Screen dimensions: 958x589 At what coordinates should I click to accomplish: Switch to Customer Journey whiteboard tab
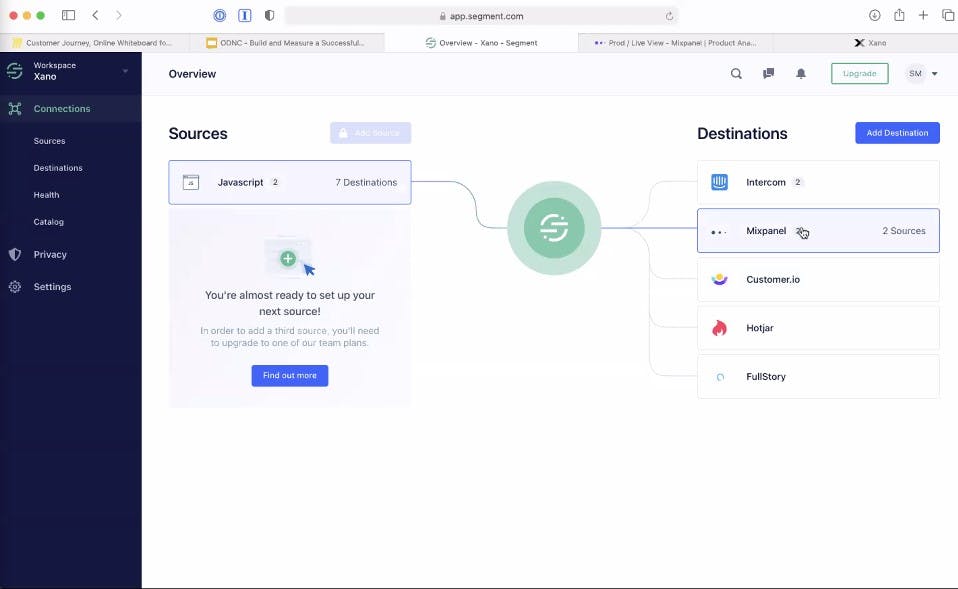95,43
